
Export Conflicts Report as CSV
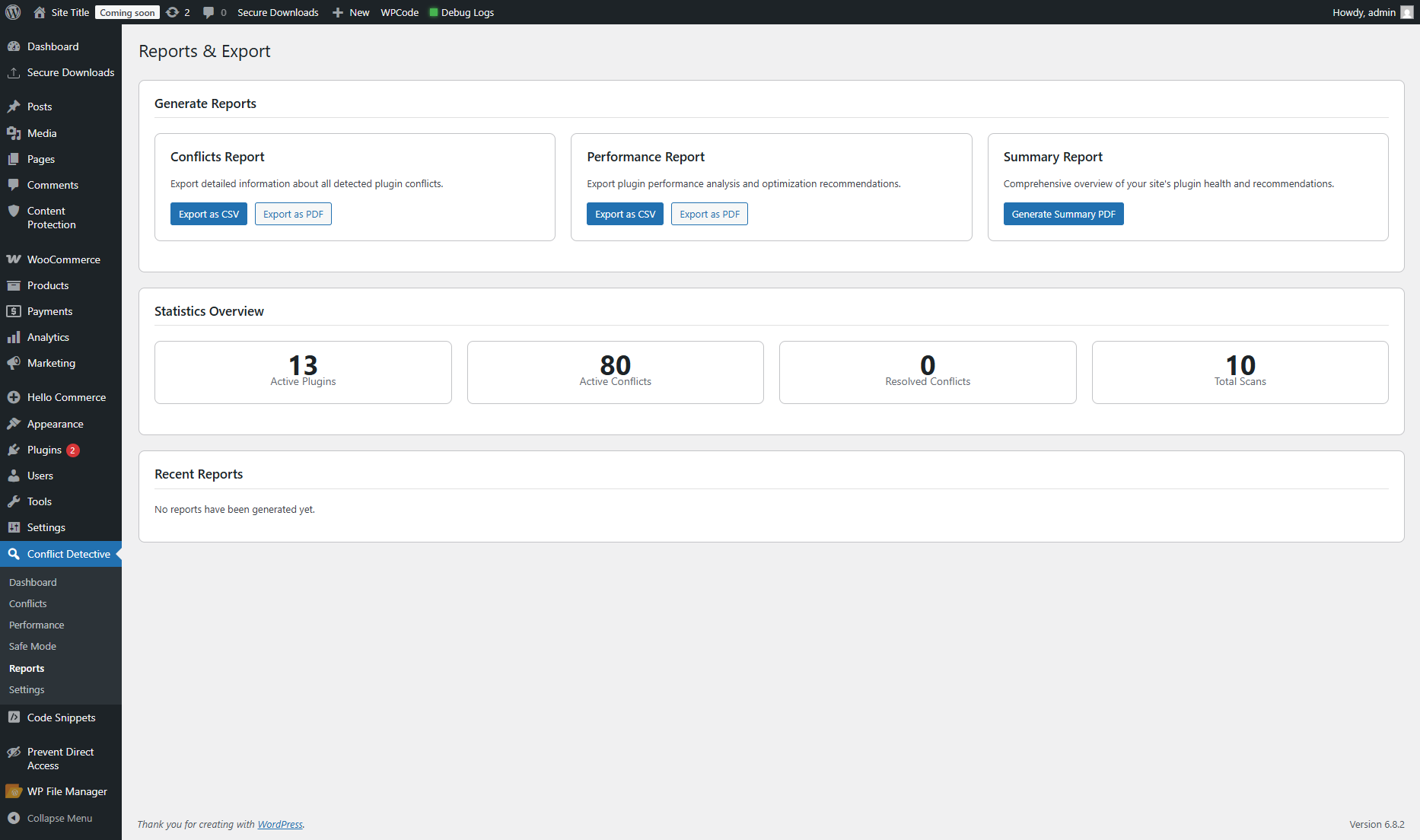(x=209, y=214)
